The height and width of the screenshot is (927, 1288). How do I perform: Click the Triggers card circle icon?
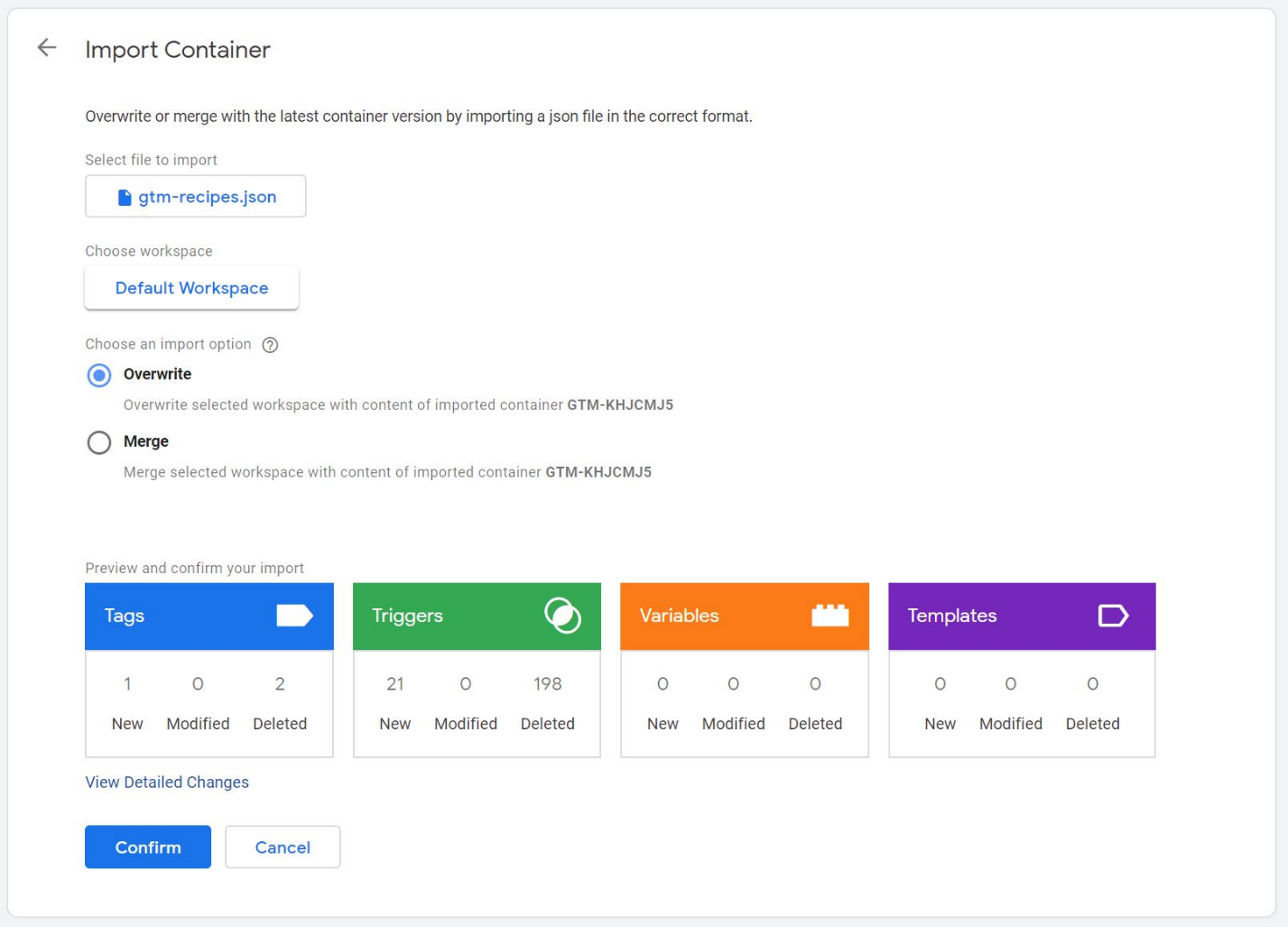[x=562, y=616]
